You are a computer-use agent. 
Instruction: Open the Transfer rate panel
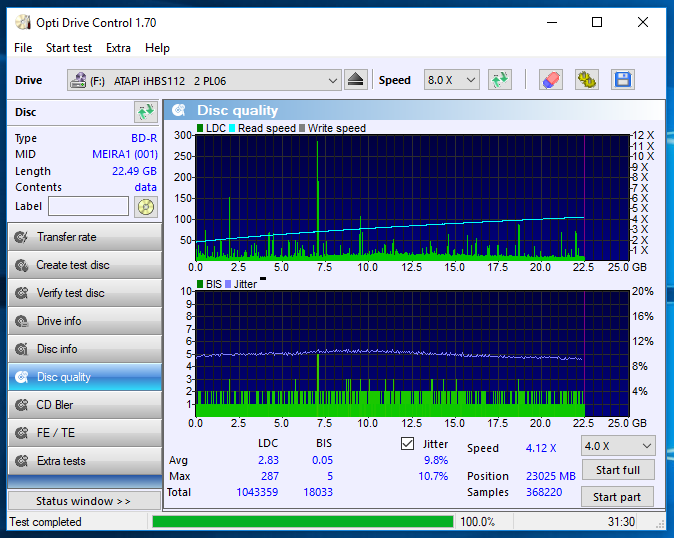[x=85, y=237]
